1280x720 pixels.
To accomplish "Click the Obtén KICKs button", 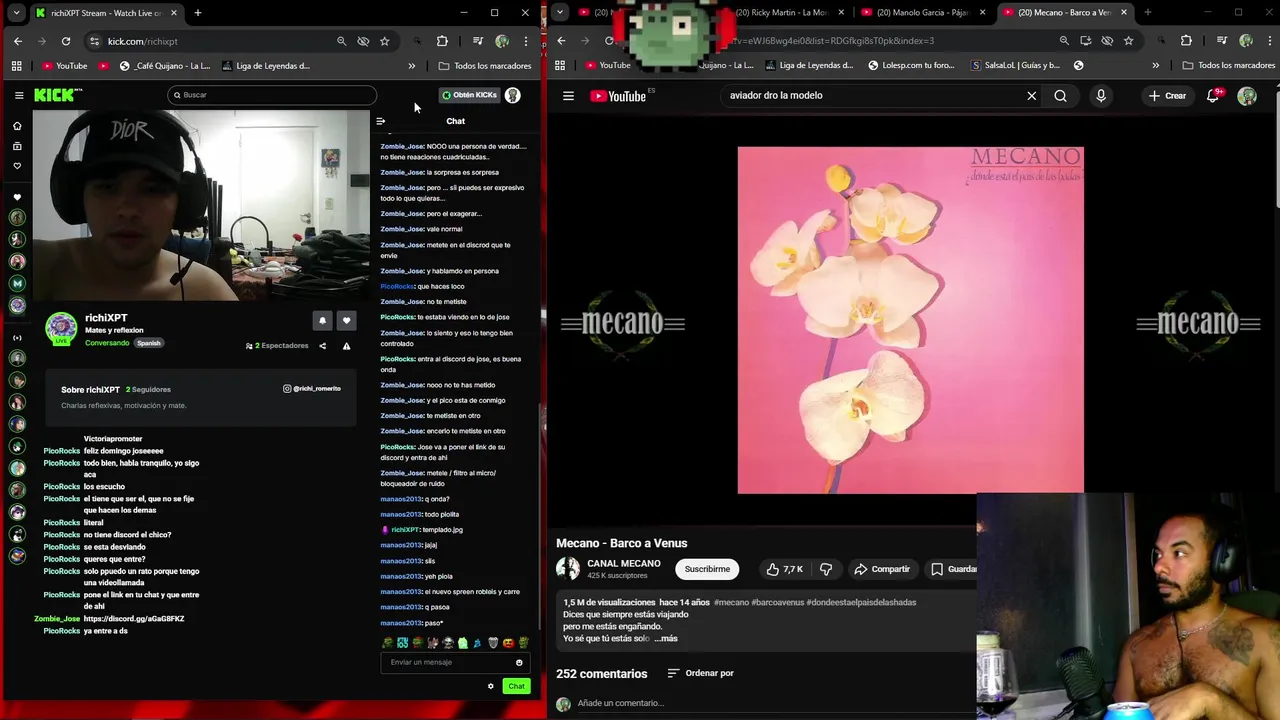I will [469, 95].
